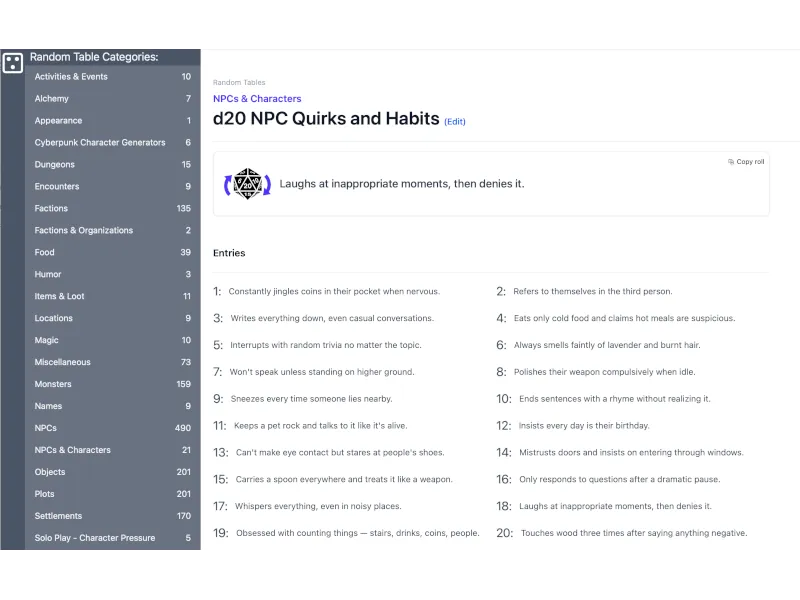Image resolution: width=800 pixels, height=600 pixels.
Task: Choose the Magic category
Action: pyautogui.click(x=47, y=341)
